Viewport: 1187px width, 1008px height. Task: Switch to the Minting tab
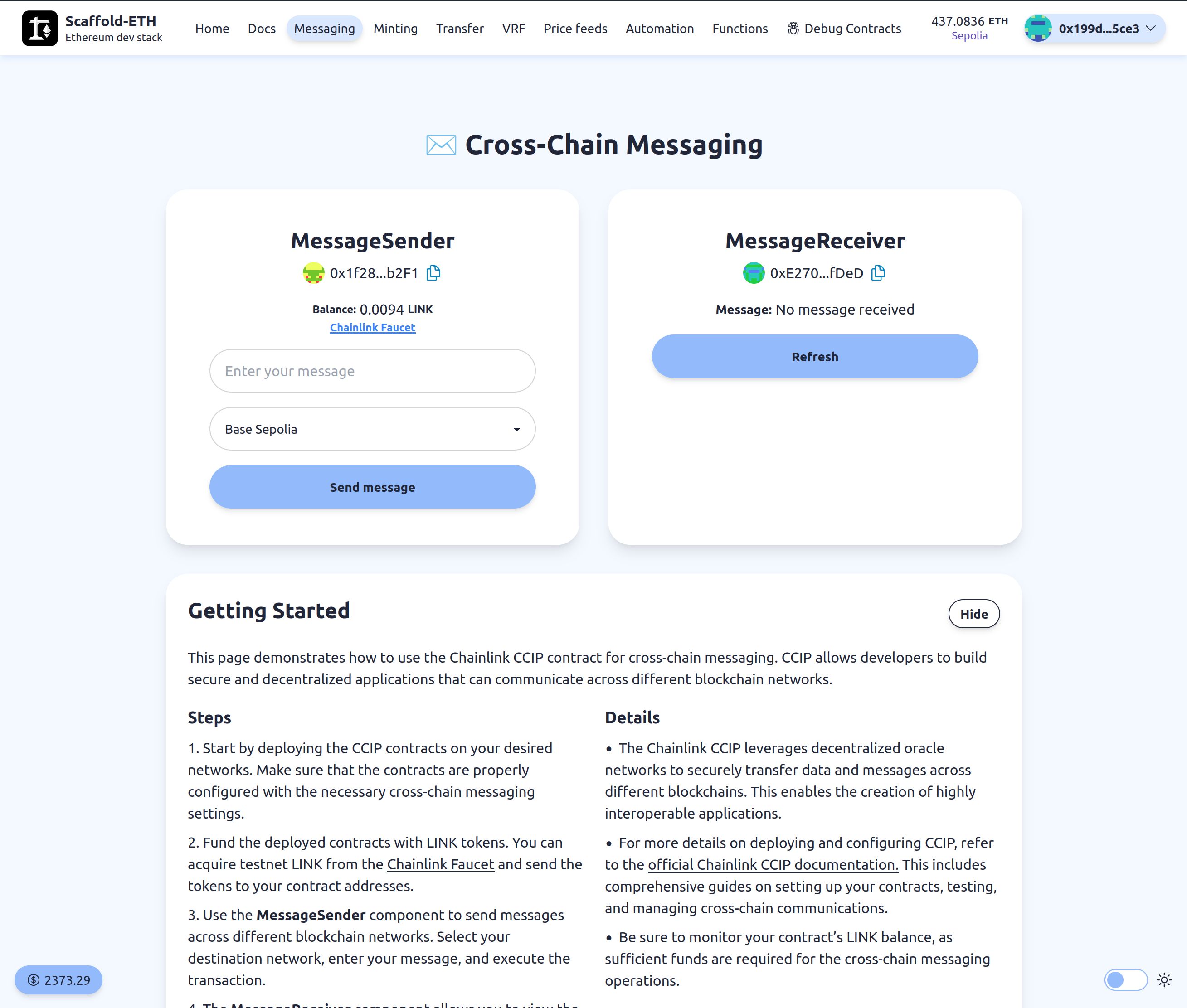395,28
